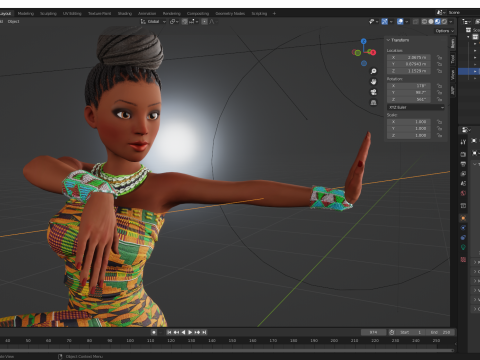Screen dimensions: 480x360
Task: Open the XYZ Euler rotation mode dropdown
Action: pos(416,107)
